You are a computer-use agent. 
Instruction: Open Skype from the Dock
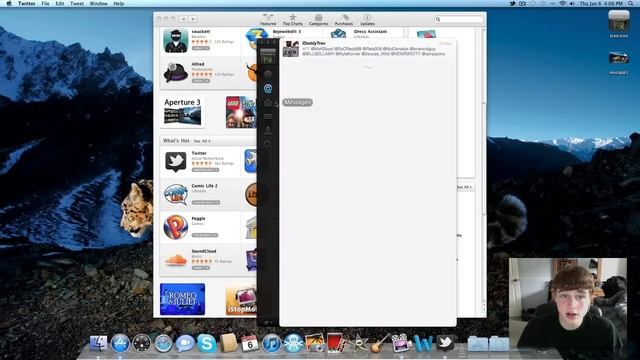click(x=207, y=343)
